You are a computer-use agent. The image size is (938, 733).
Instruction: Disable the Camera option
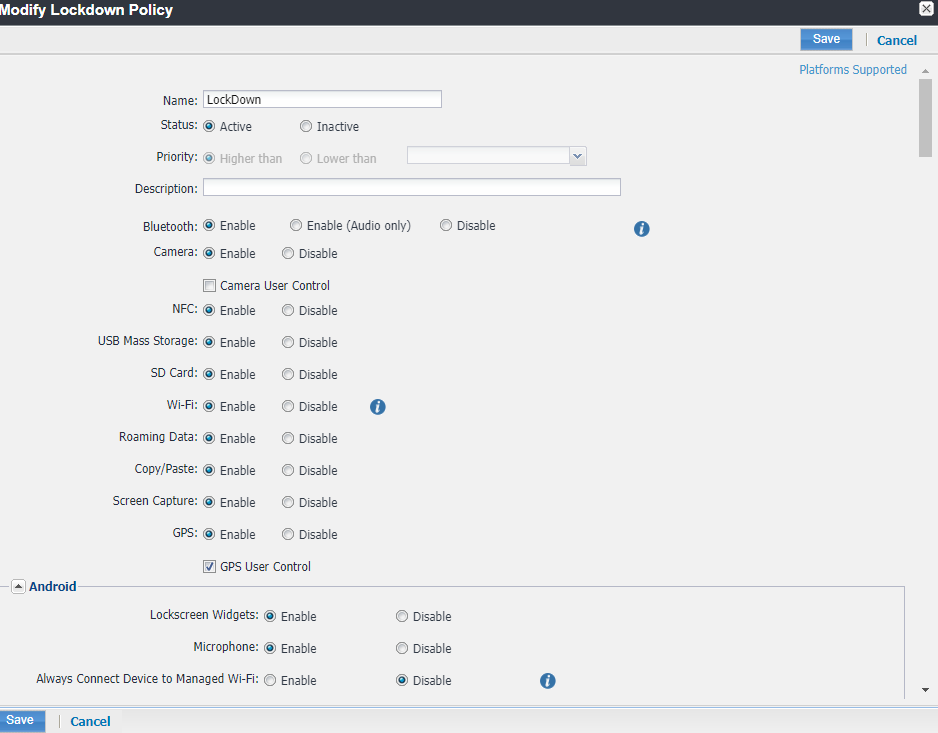[x=288, y=254]
